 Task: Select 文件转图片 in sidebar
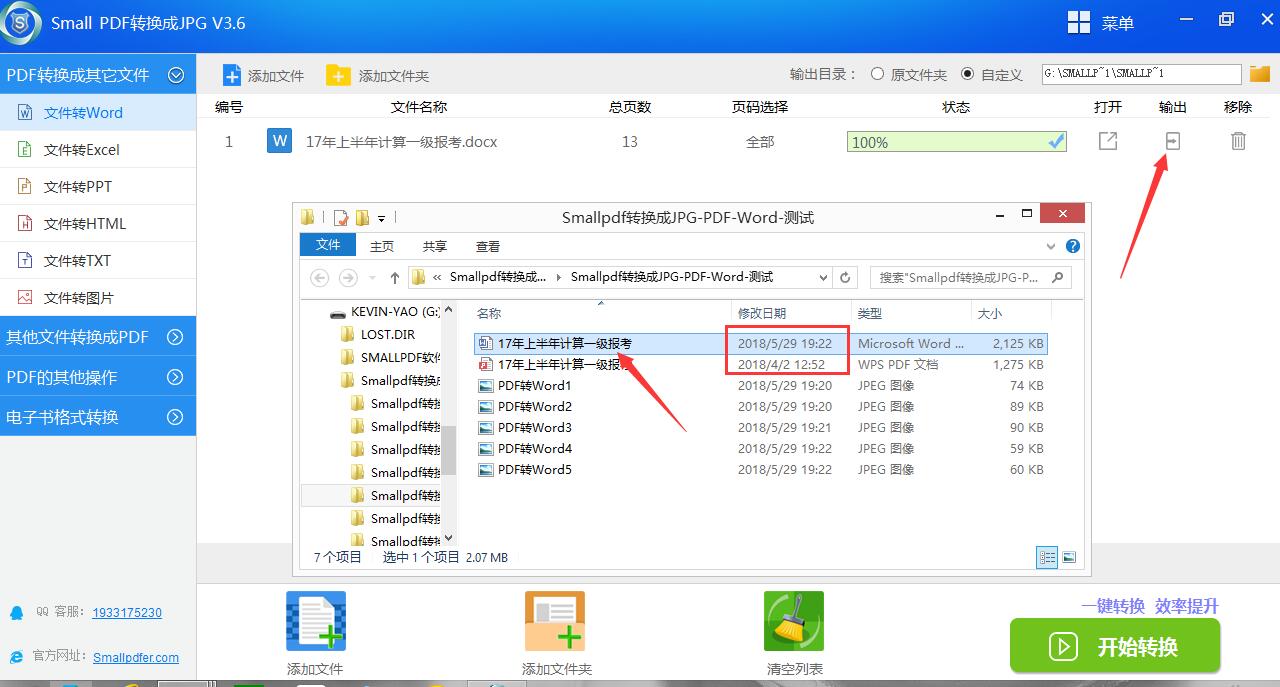[98, 298]
